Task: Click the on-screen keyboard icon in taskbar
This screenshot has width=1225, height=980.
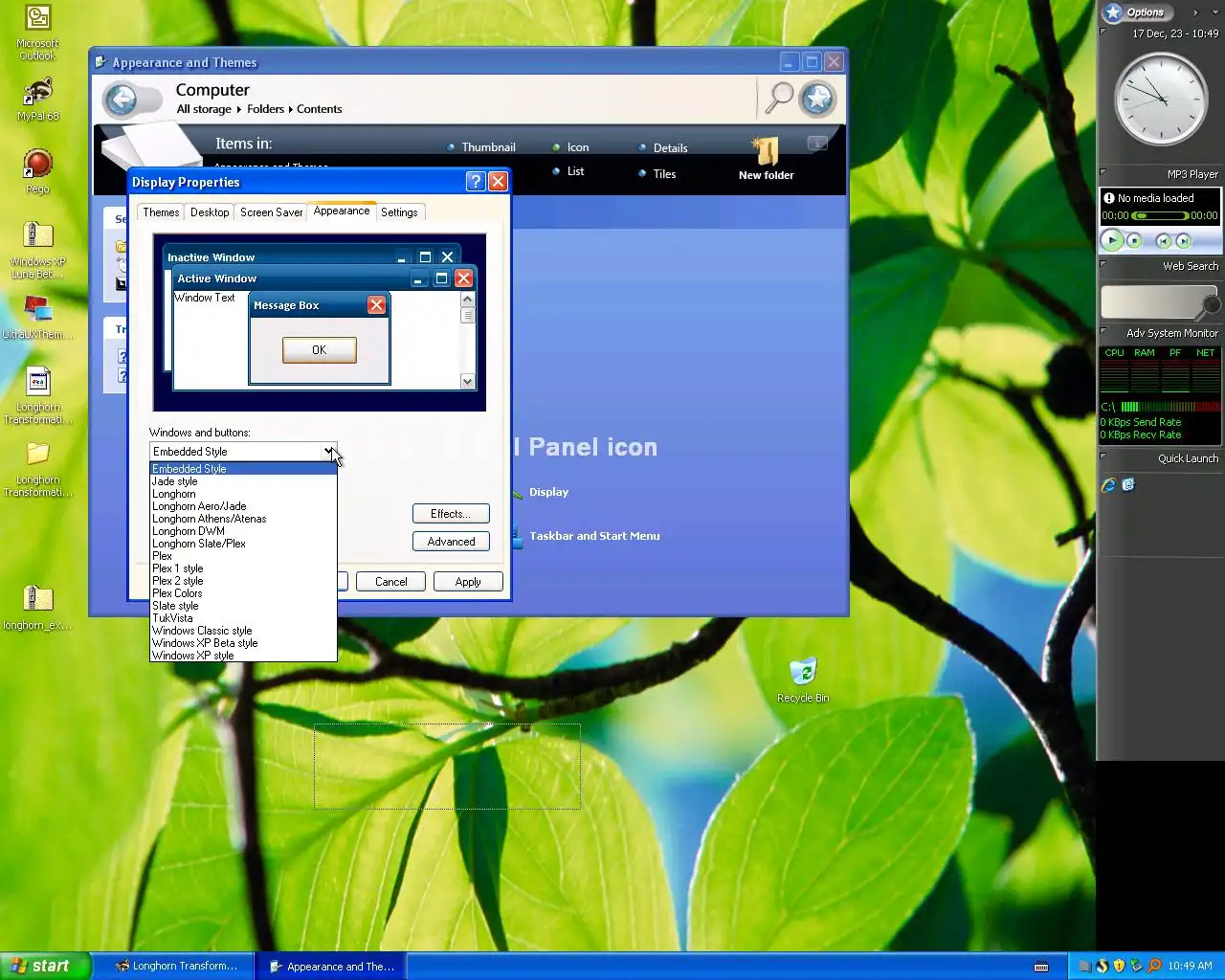Action: (1041, 967)
